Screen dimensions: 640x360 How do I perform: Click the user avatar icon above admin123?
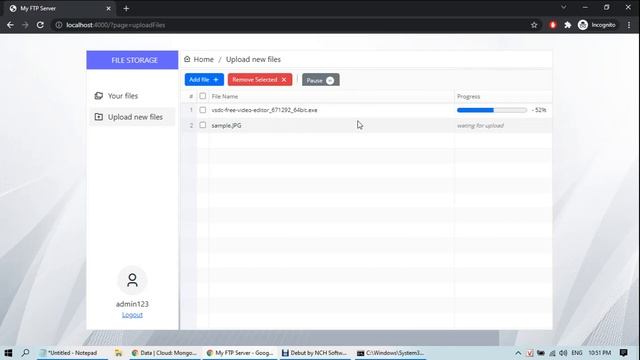pyautogui.click(x=132, y=280)
